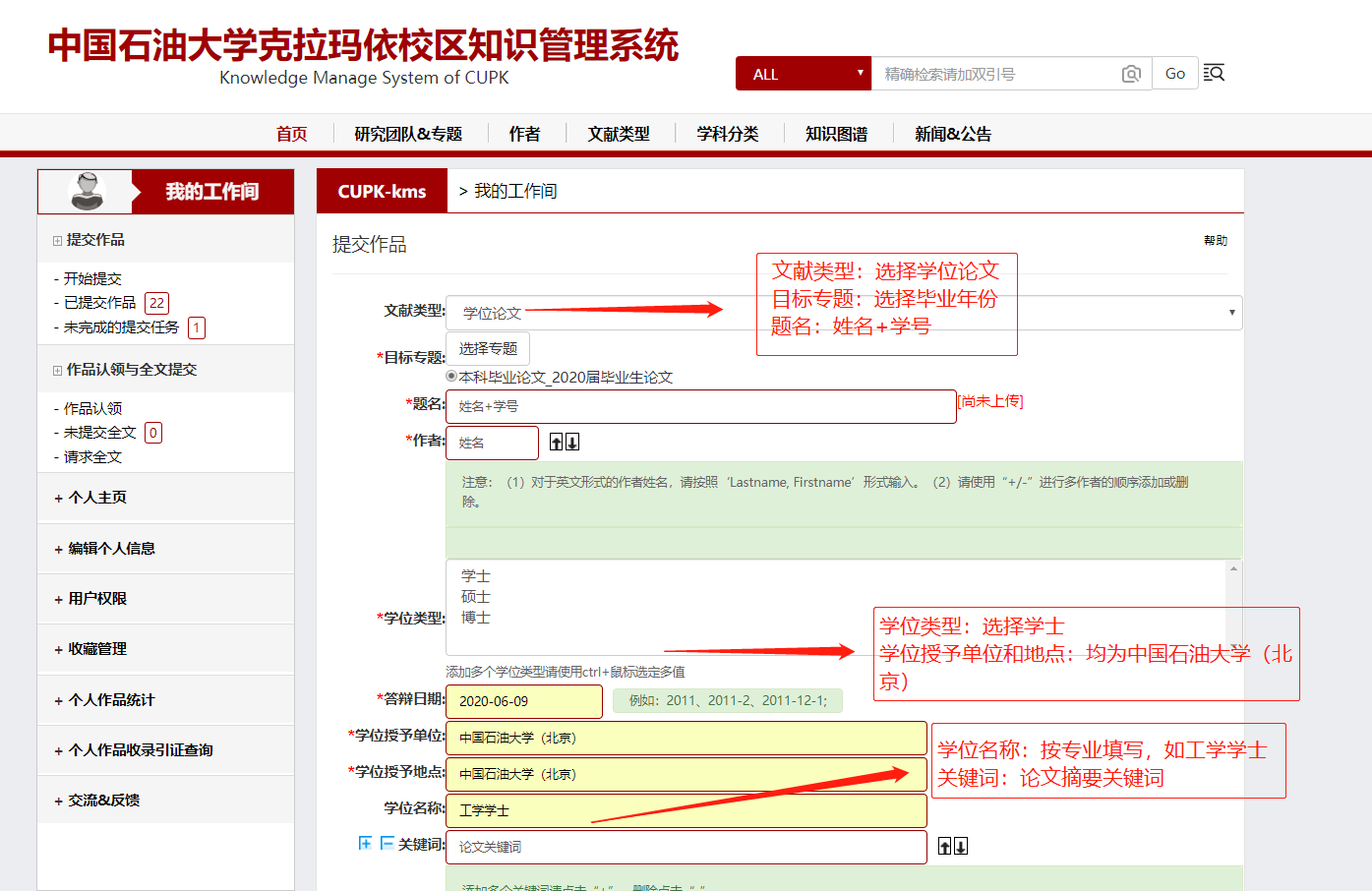Screen dimensions: 1372x891
Task: Open the 文献类型 dropdown showing 学位论文
Action: [843, 313]
